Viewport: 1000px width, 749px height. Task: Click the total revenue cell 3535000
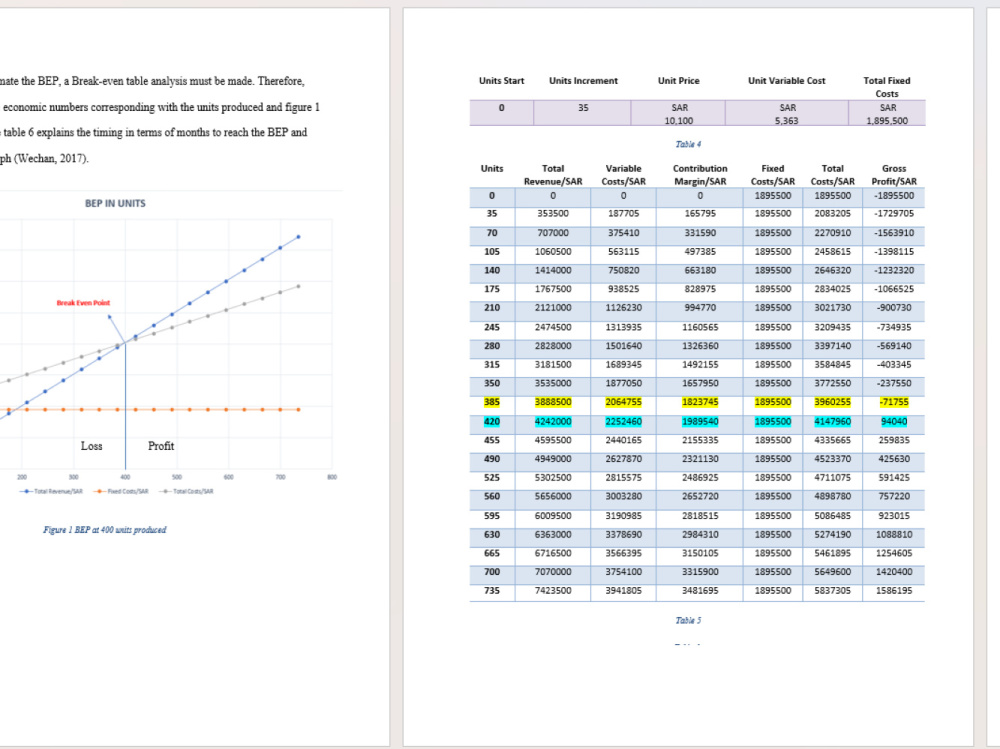tap(553, 383)
